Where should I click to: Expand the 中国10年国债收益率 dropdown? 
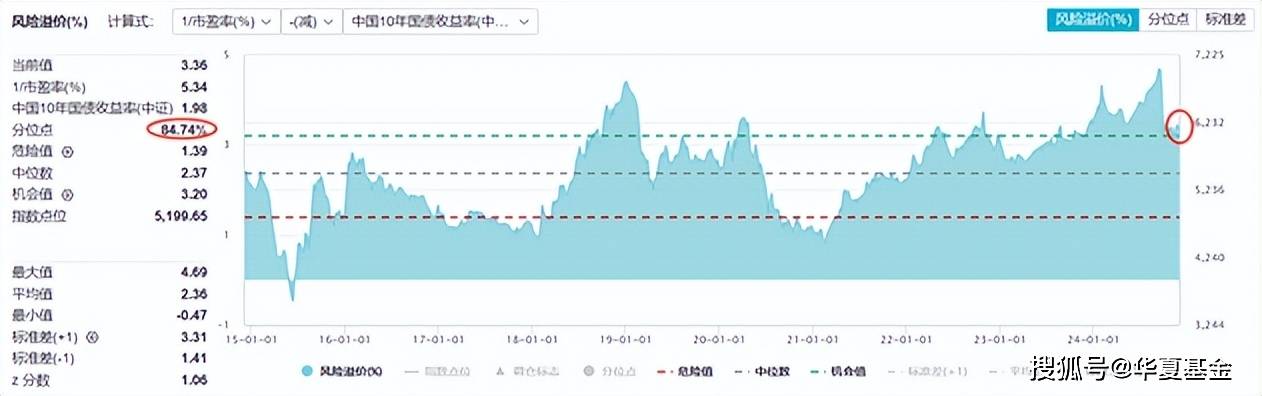[439, 21]
